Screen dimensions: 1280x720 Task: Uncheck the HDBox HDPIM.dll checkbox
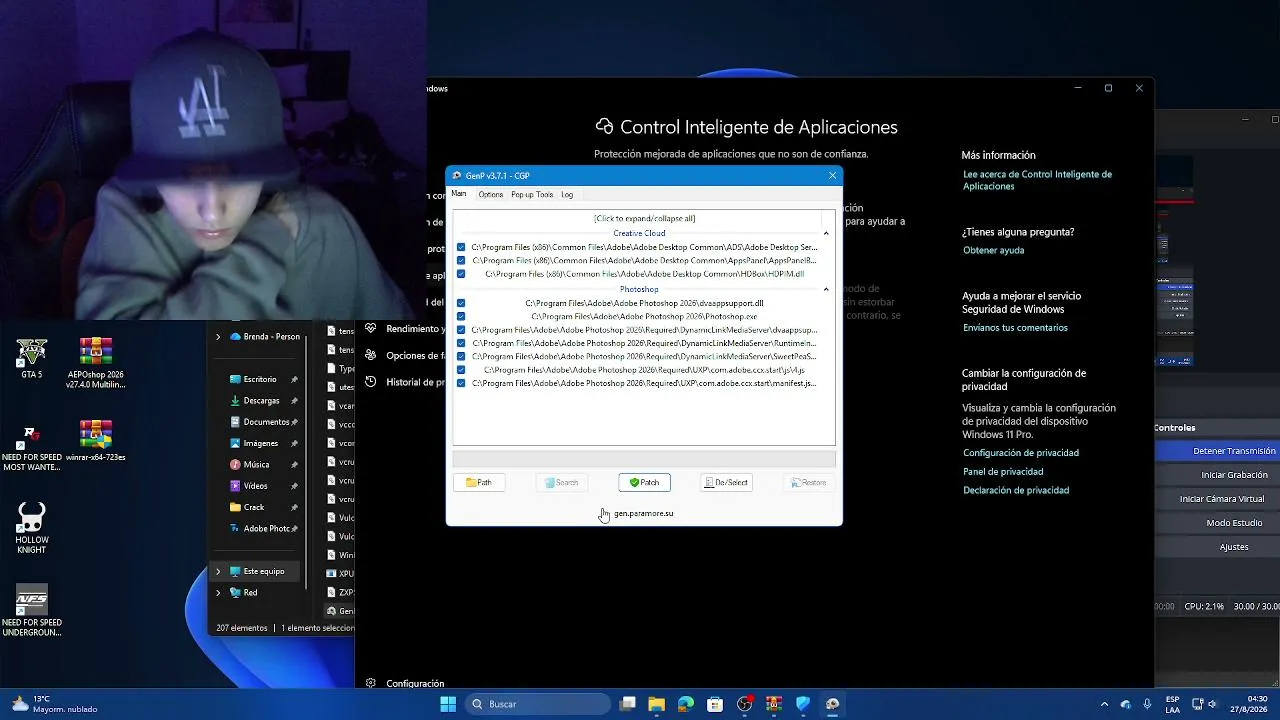click(x=461, y=274)
